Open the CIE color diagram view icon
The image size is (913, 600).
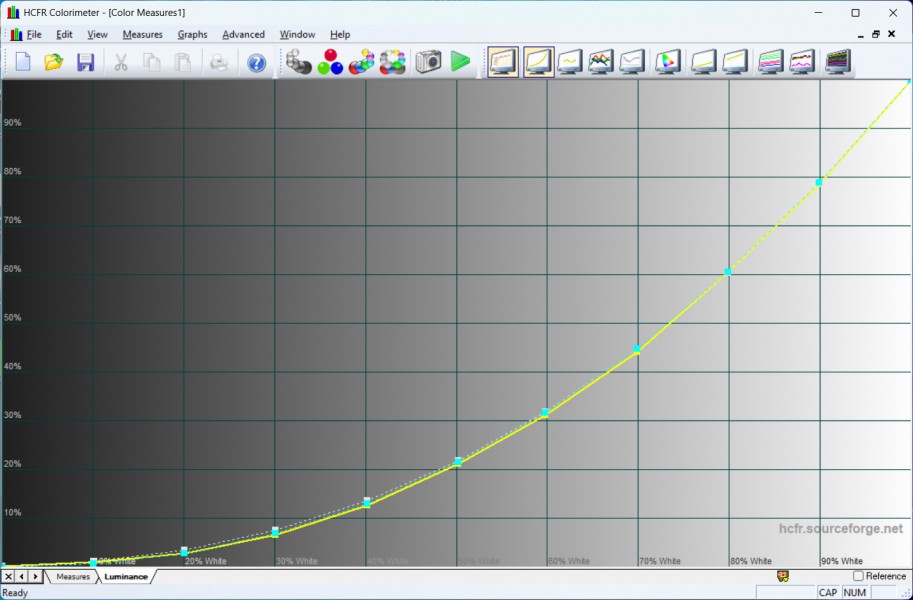[667, 62]
